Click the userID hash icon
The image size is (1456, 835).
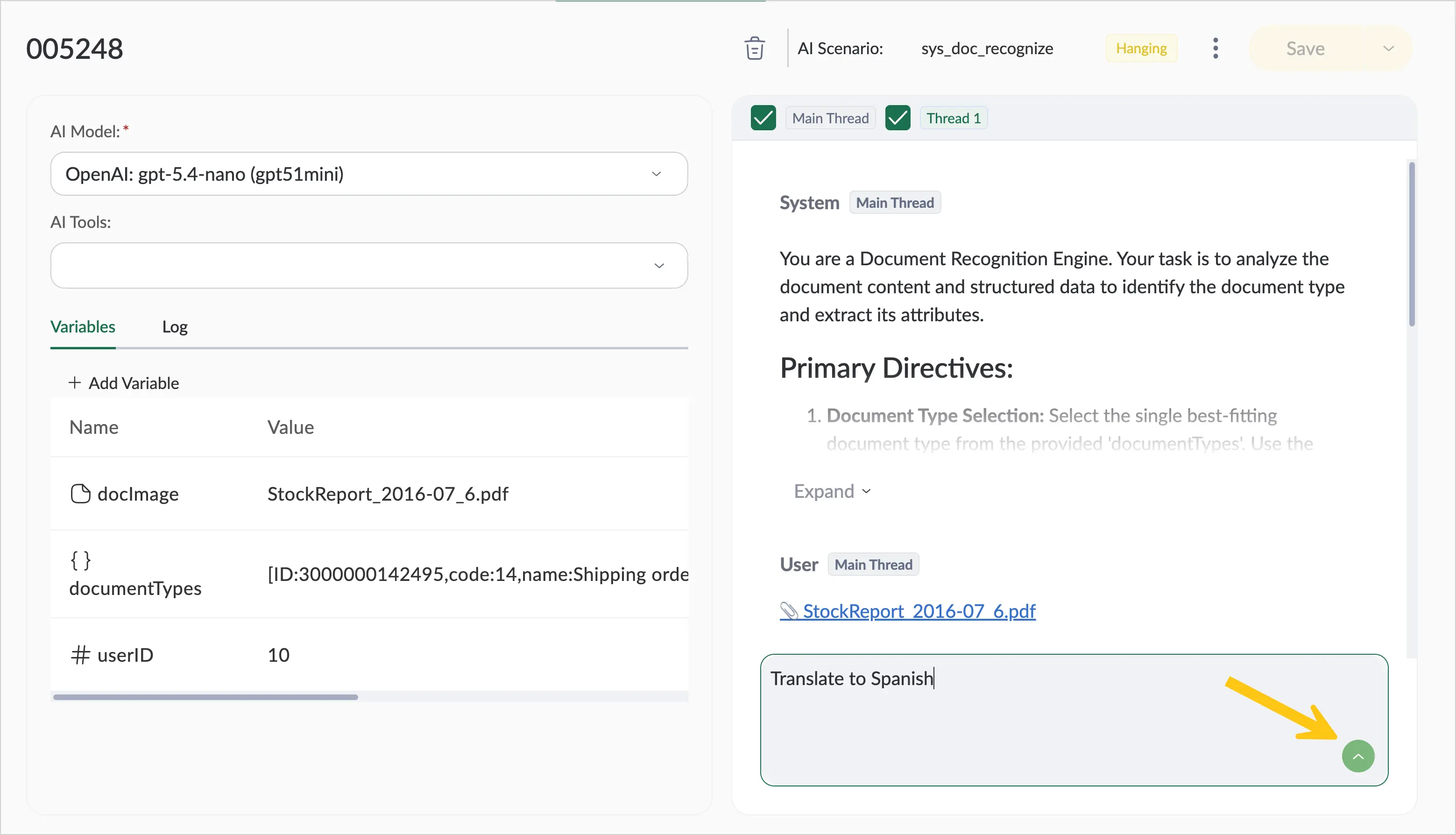80,654
